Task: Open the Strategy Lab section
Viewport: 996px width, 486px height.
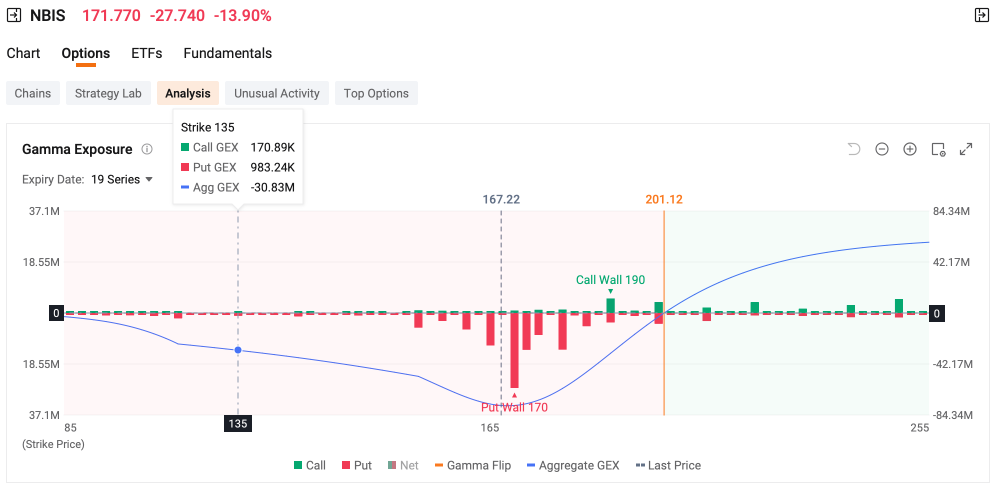Action: [108, 93]
